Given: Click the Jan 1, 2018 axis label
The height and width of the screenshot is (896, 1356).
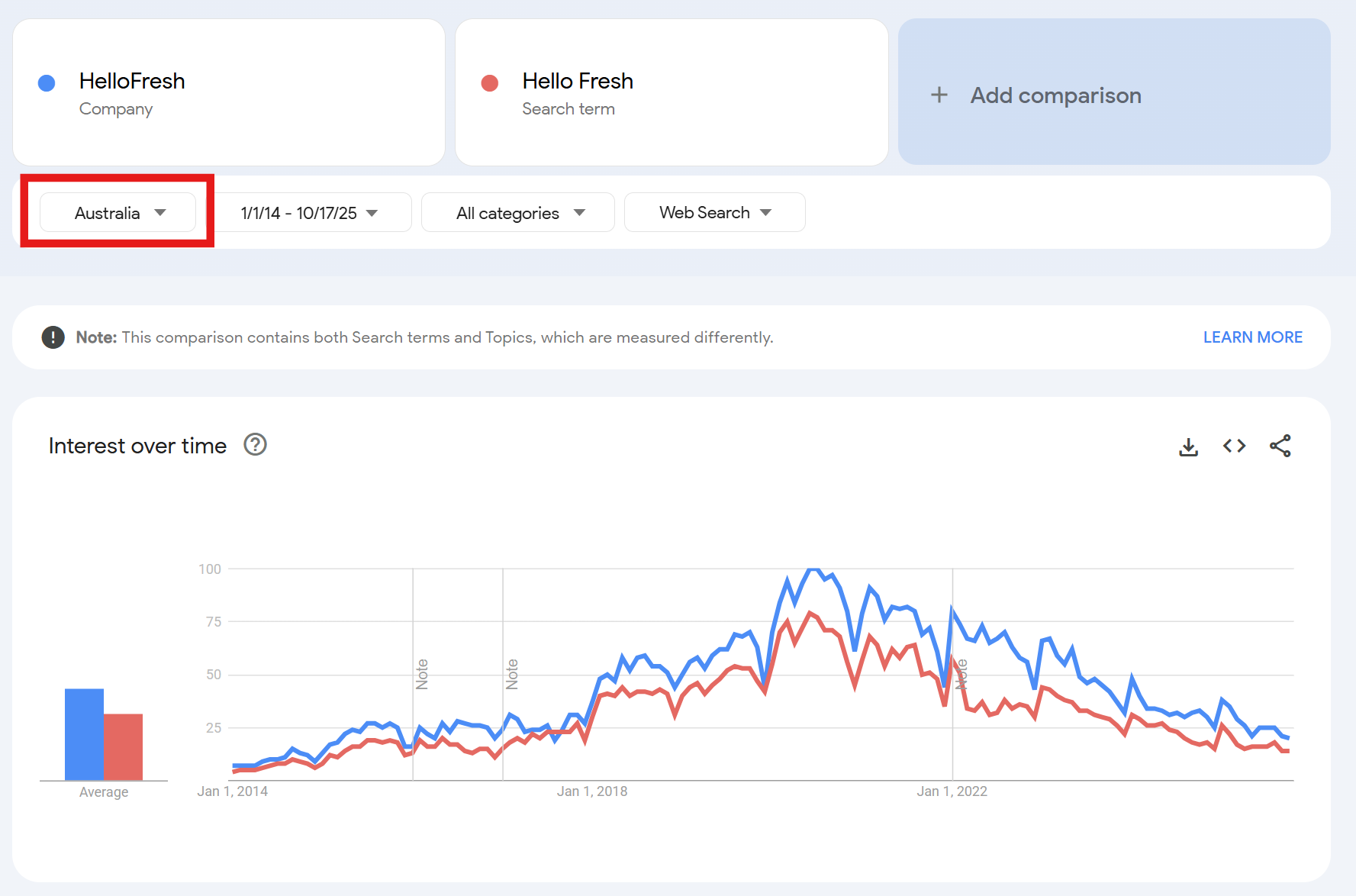Looking at the screenshot, I should (592, 791).
